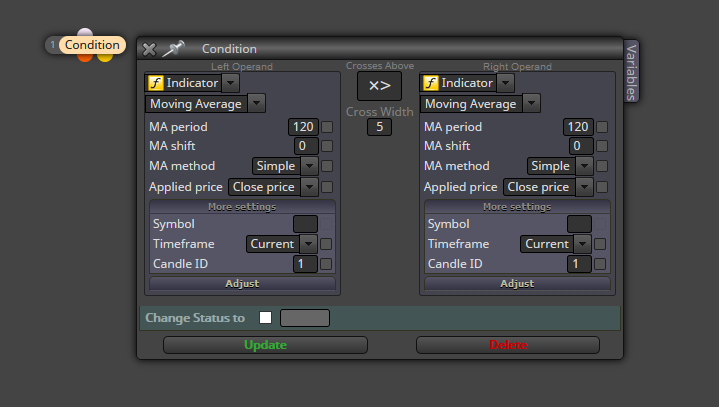719x407 pixels.
Task: Open left Timeframe Current dropdown
Action: click(282, 244)
